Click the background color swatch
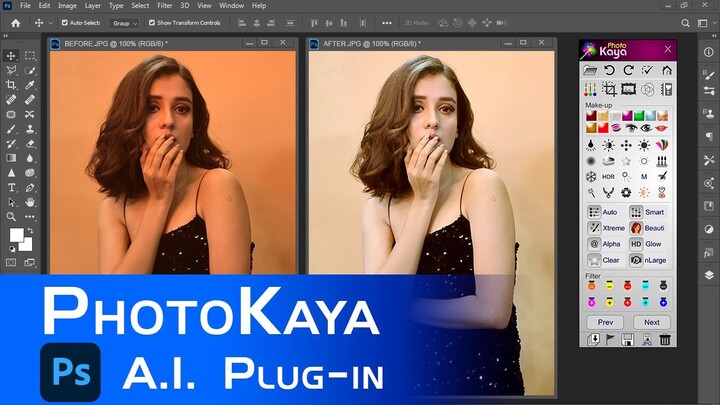This screenshot has height=405, width=720. [x=27, y=245]
